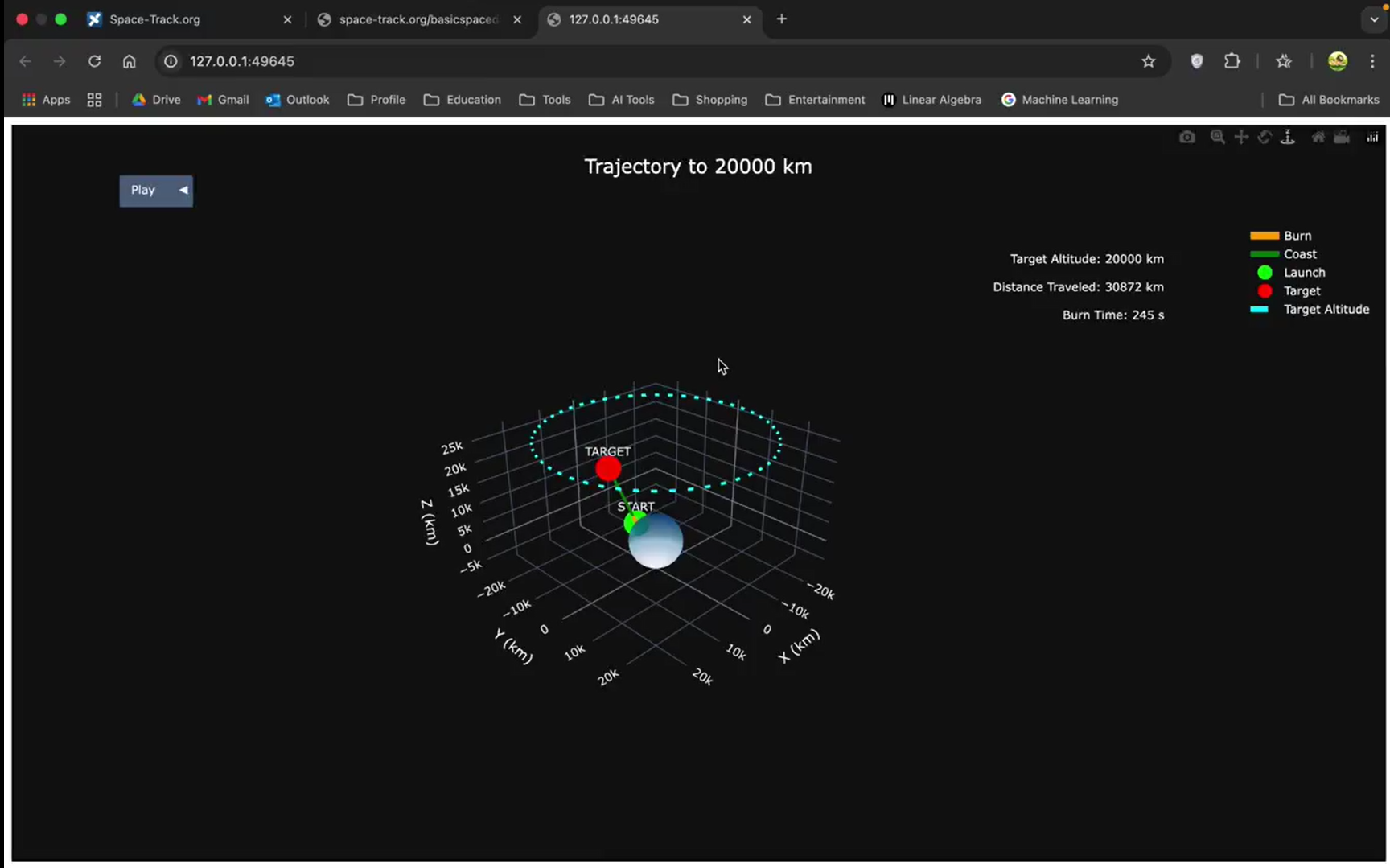Expand the AI Tools bookmarks folder

point(622,100)
